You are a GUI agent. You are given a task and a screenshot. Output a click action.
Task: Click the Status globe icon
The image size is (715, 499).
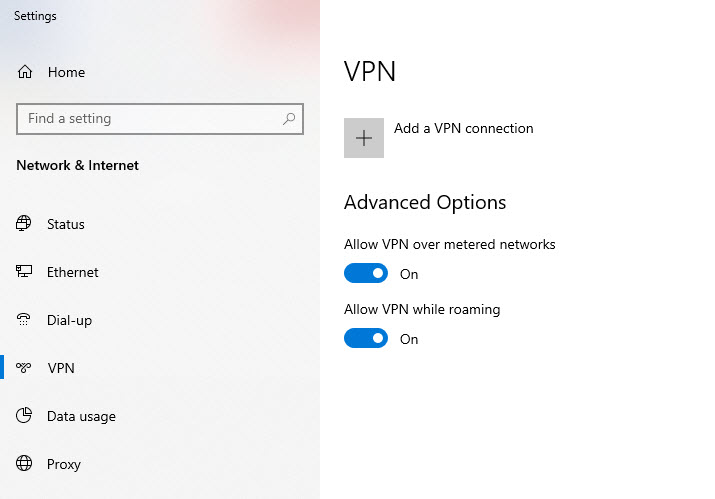pos(25,224)
